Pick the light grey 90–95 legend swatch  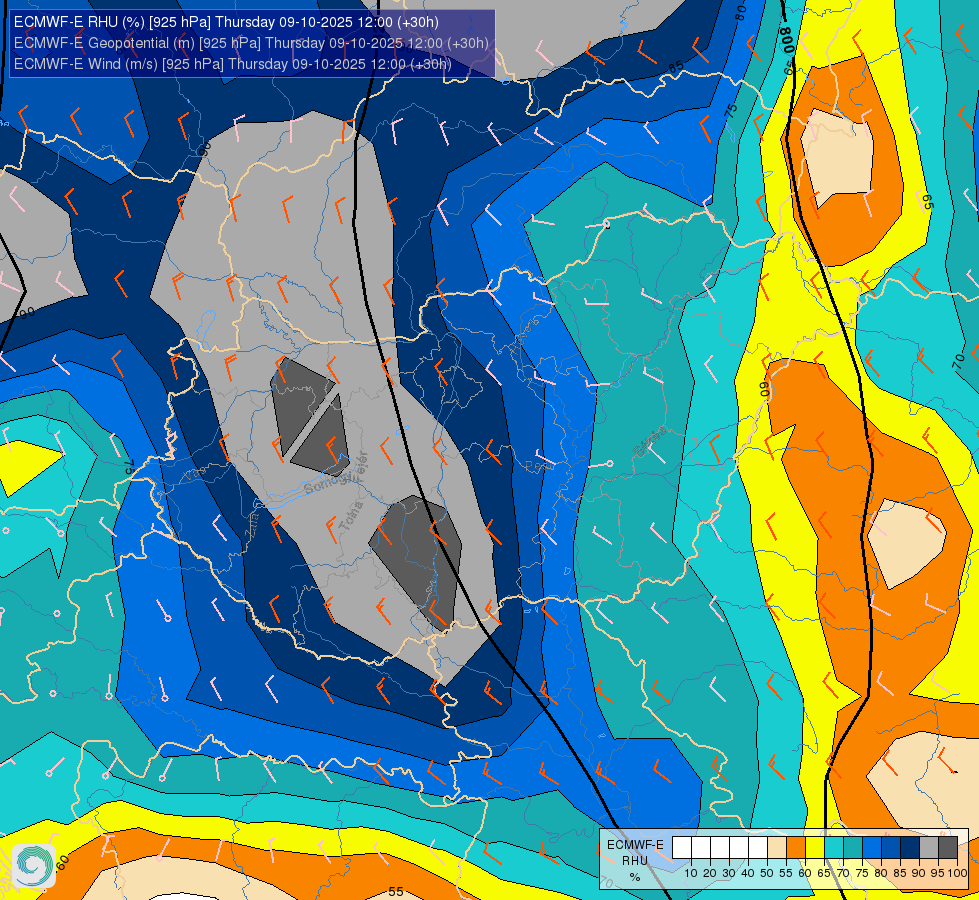pyautogui.click(x=929, y=848)
